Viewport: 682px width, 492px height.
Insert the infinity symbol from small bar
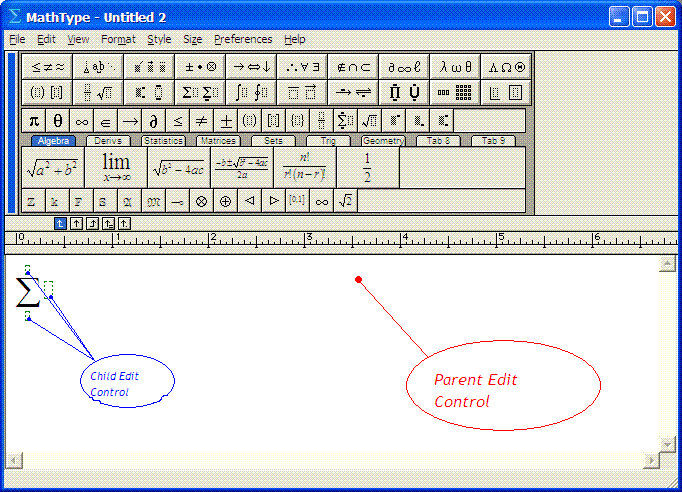82,120
